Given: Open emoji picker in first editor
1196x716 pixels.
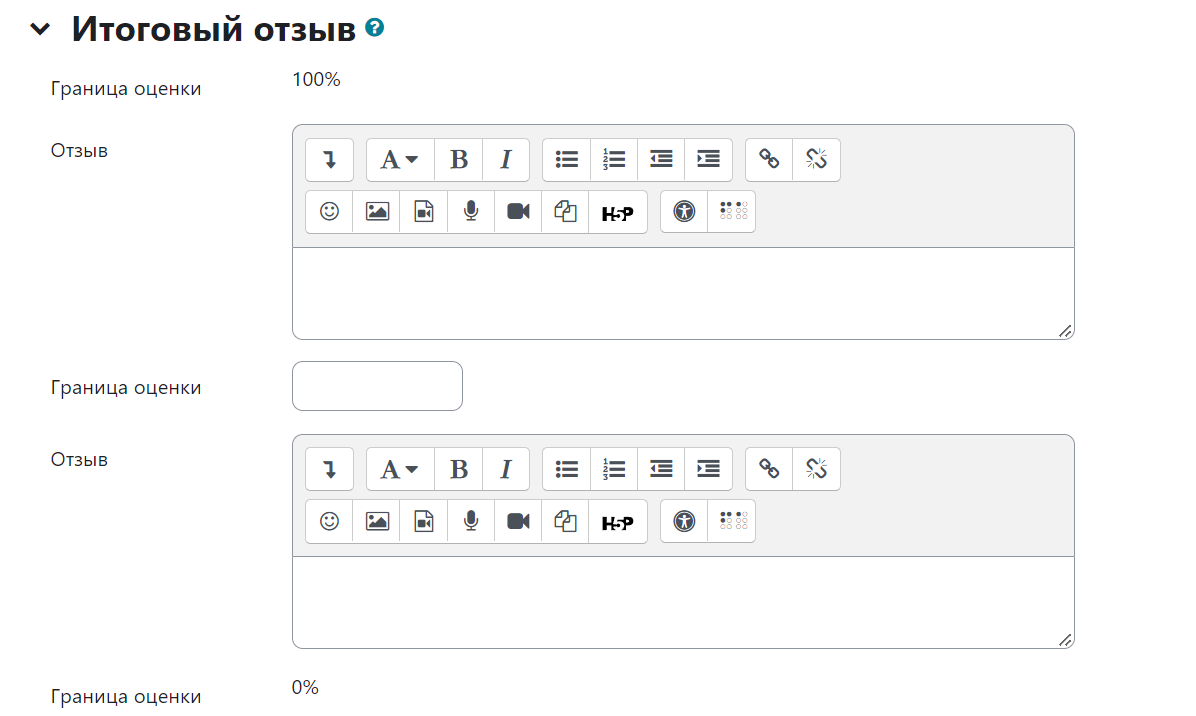Looking at the screenshot, I should point(329,212).
